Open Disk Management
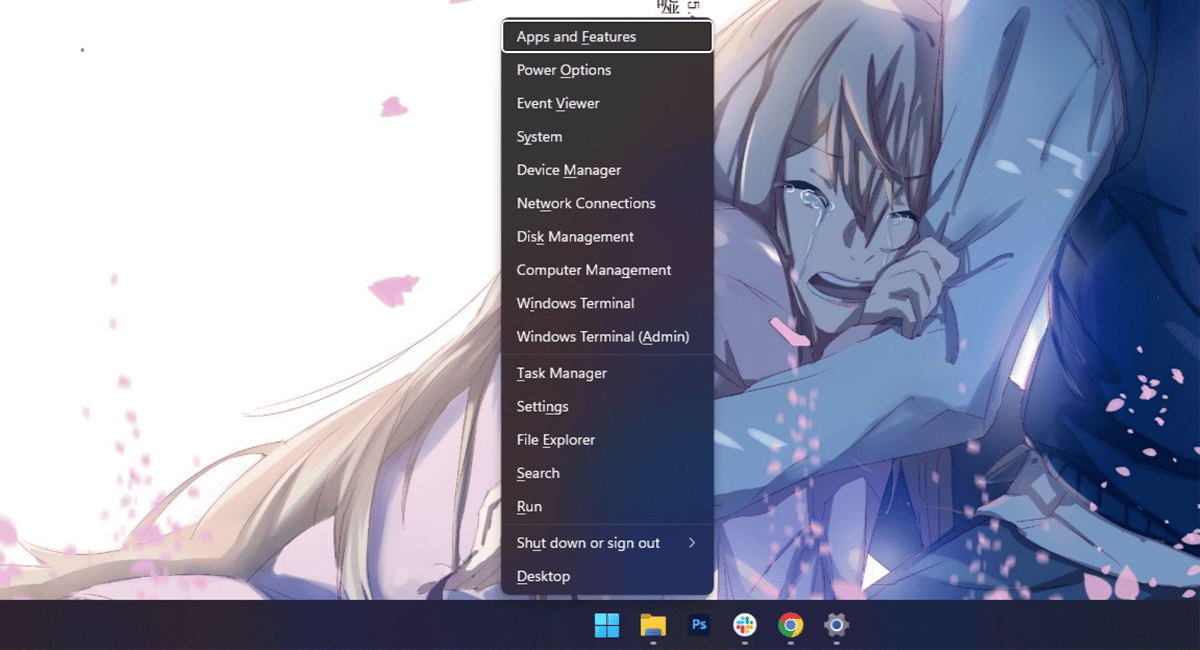The height and width of the screenshot is (650, 1200). 574,236
